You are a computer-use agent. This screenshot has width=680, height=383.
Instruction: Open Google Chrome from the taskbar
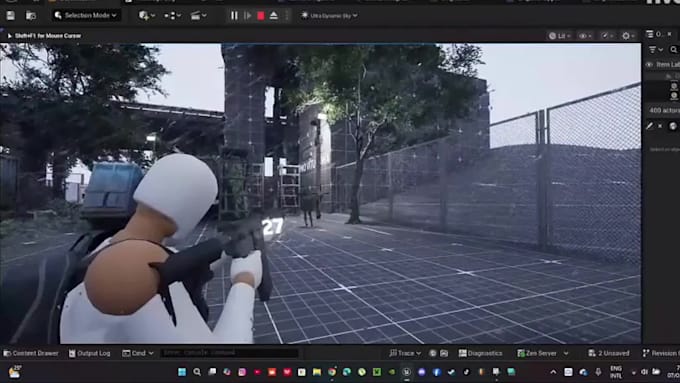pos(332,372)
